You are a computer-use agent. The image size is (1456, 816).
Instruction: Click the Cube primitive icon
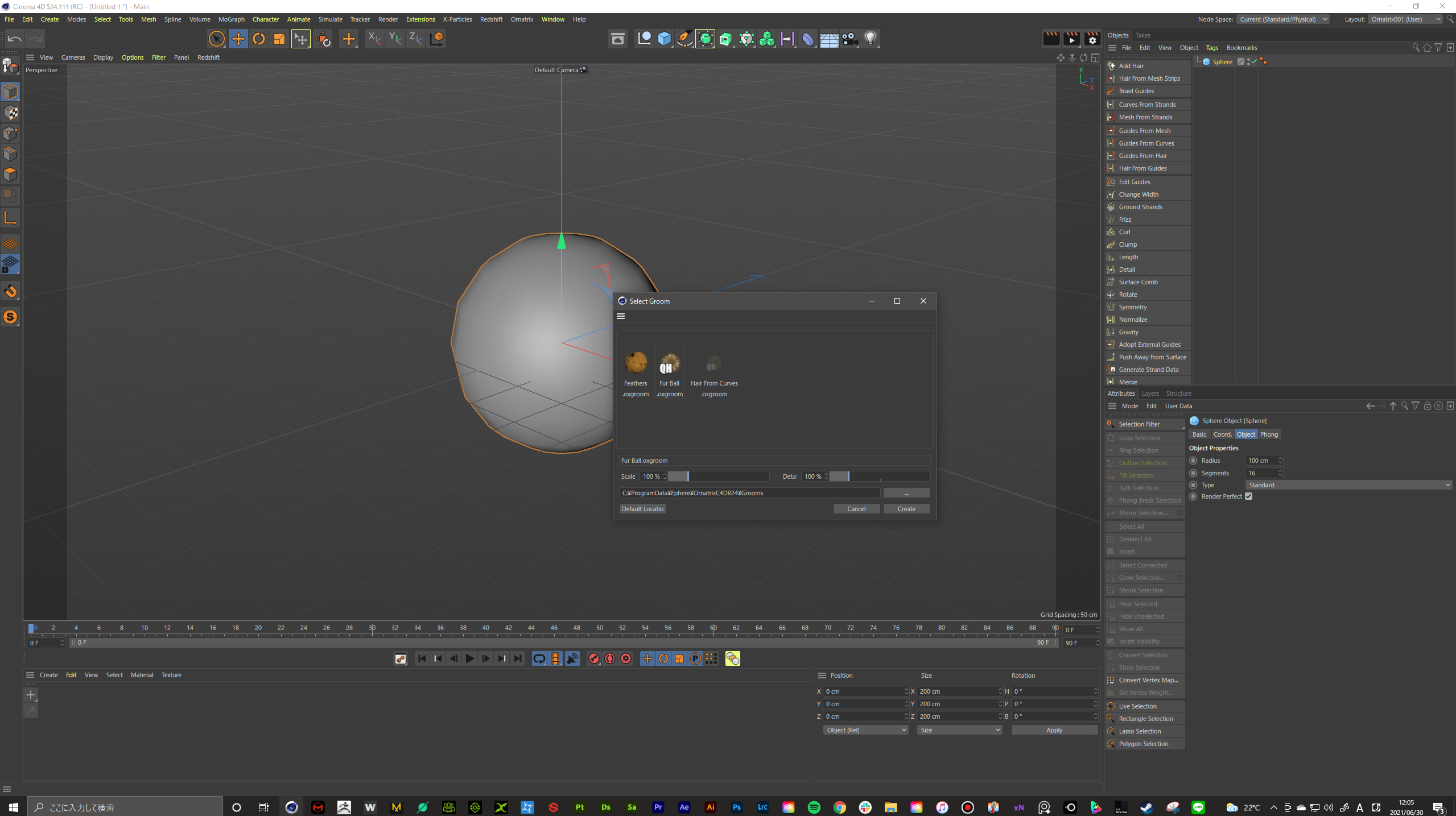point(664,39)
